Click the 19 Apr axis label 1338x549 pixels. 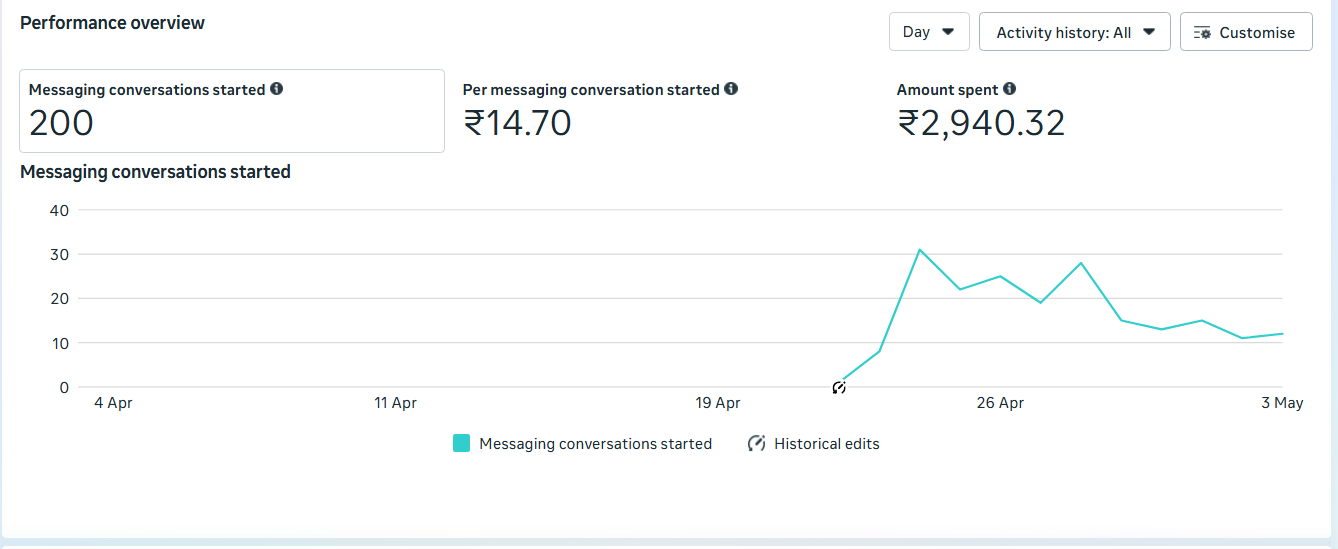coord(718,403)
